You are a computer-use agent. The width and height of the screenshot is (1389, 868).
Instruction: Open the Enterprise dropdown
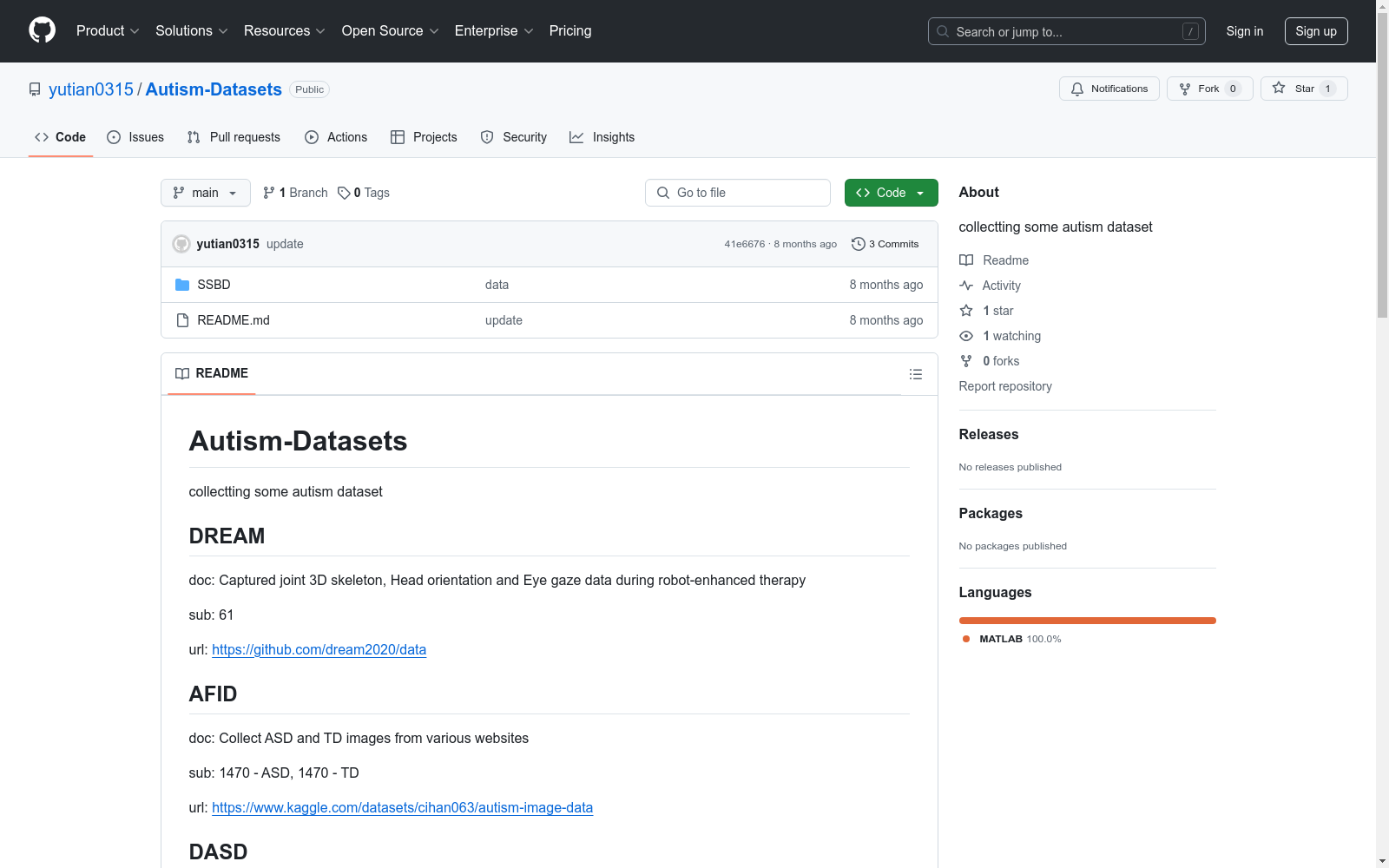click(493, 31)
